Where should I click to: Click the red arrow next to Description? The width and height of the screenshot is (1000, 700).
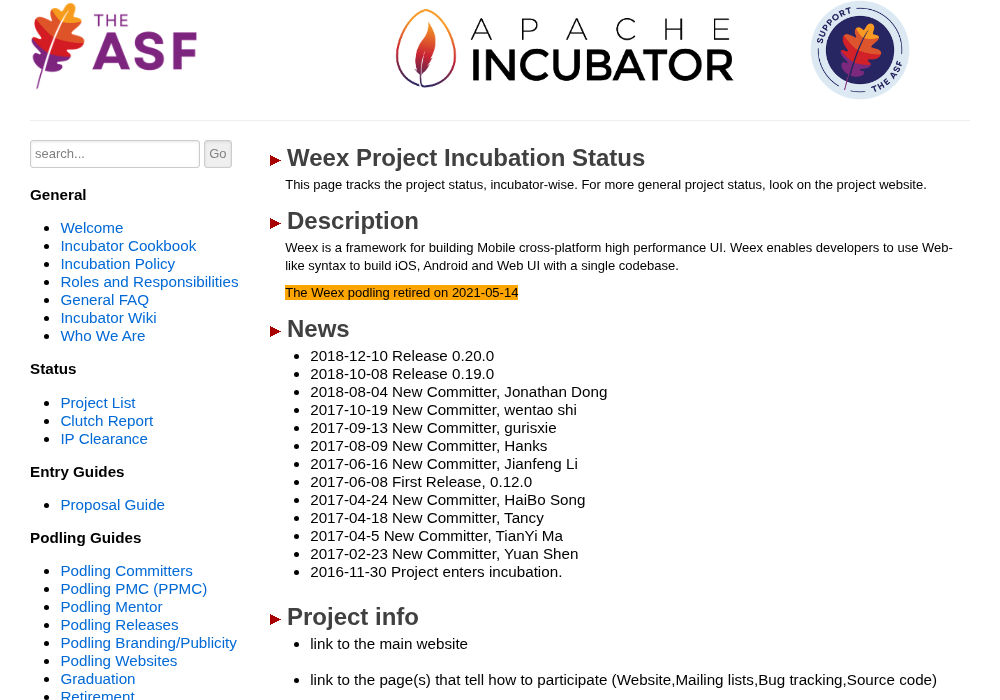[x=276, y=223]
